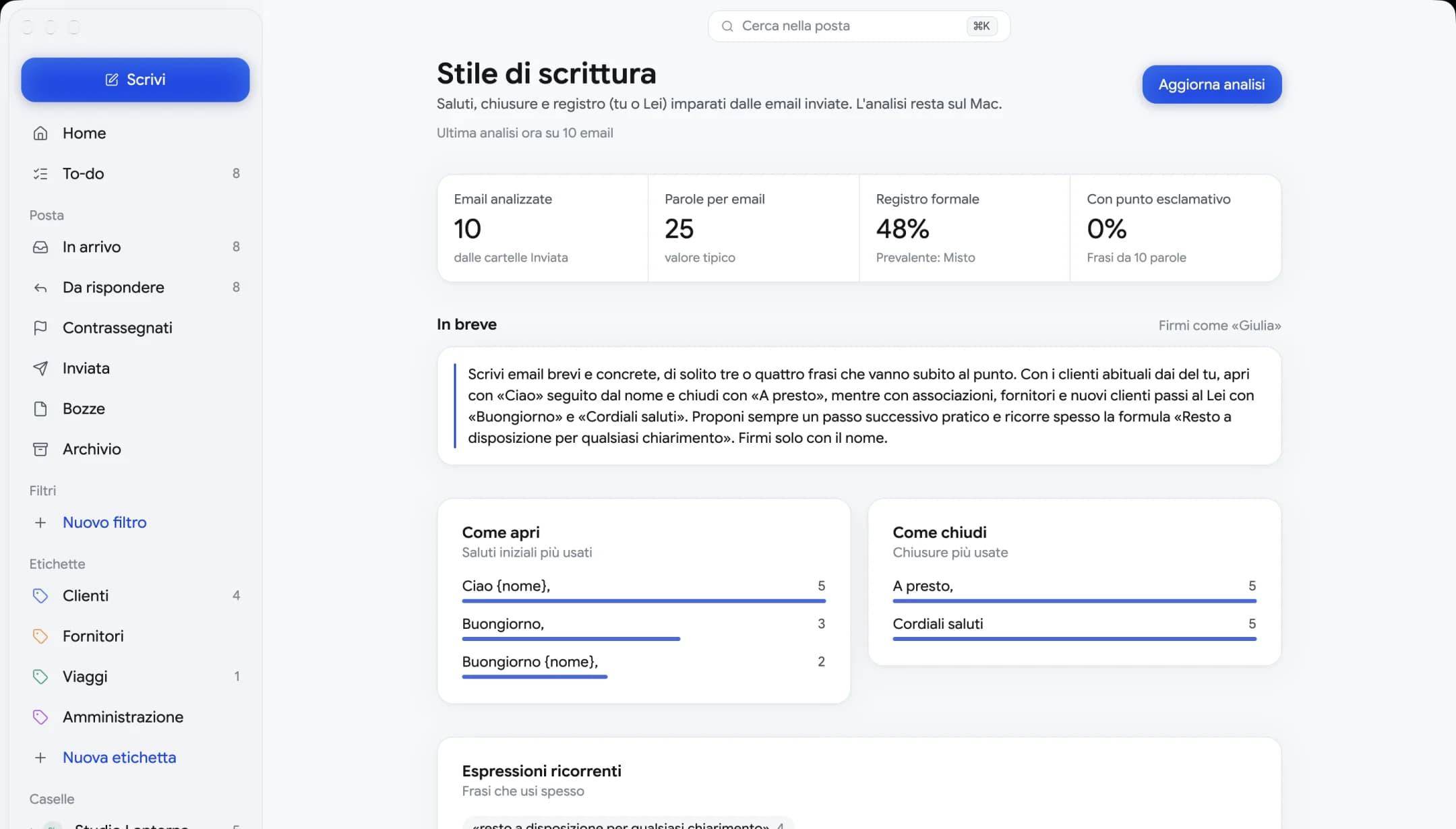Click the ⌘K shortcut badge
1456x829 pixels.
[981, 26]
